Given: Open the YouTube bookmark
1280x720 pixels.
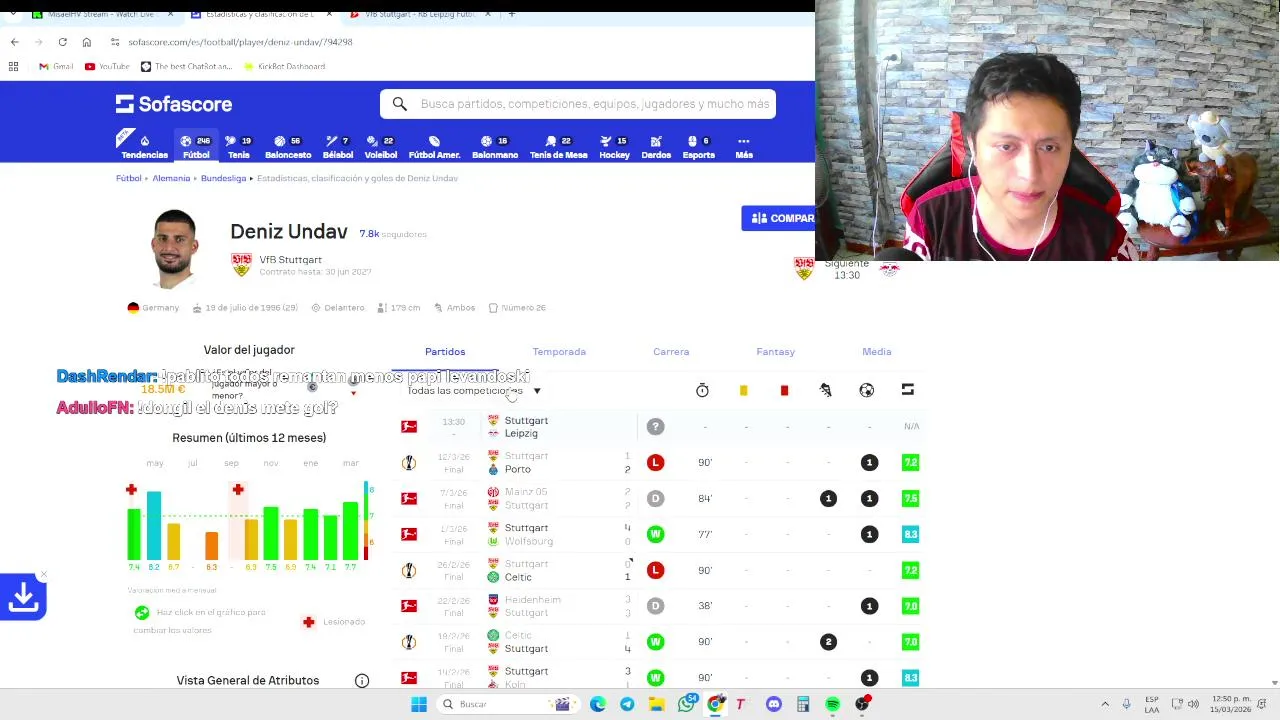Looking at the screenshot, I should click(107, 66).
